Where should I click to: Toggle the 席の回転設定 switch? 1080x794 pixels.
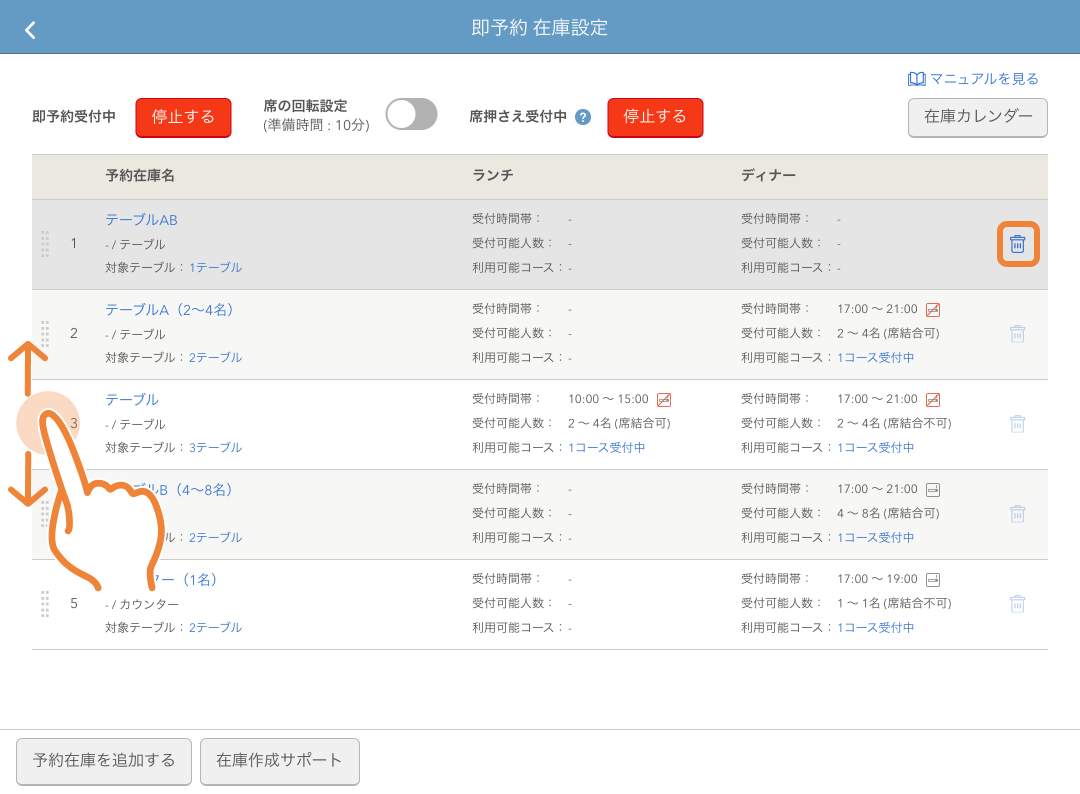click(x=410, y=114)
